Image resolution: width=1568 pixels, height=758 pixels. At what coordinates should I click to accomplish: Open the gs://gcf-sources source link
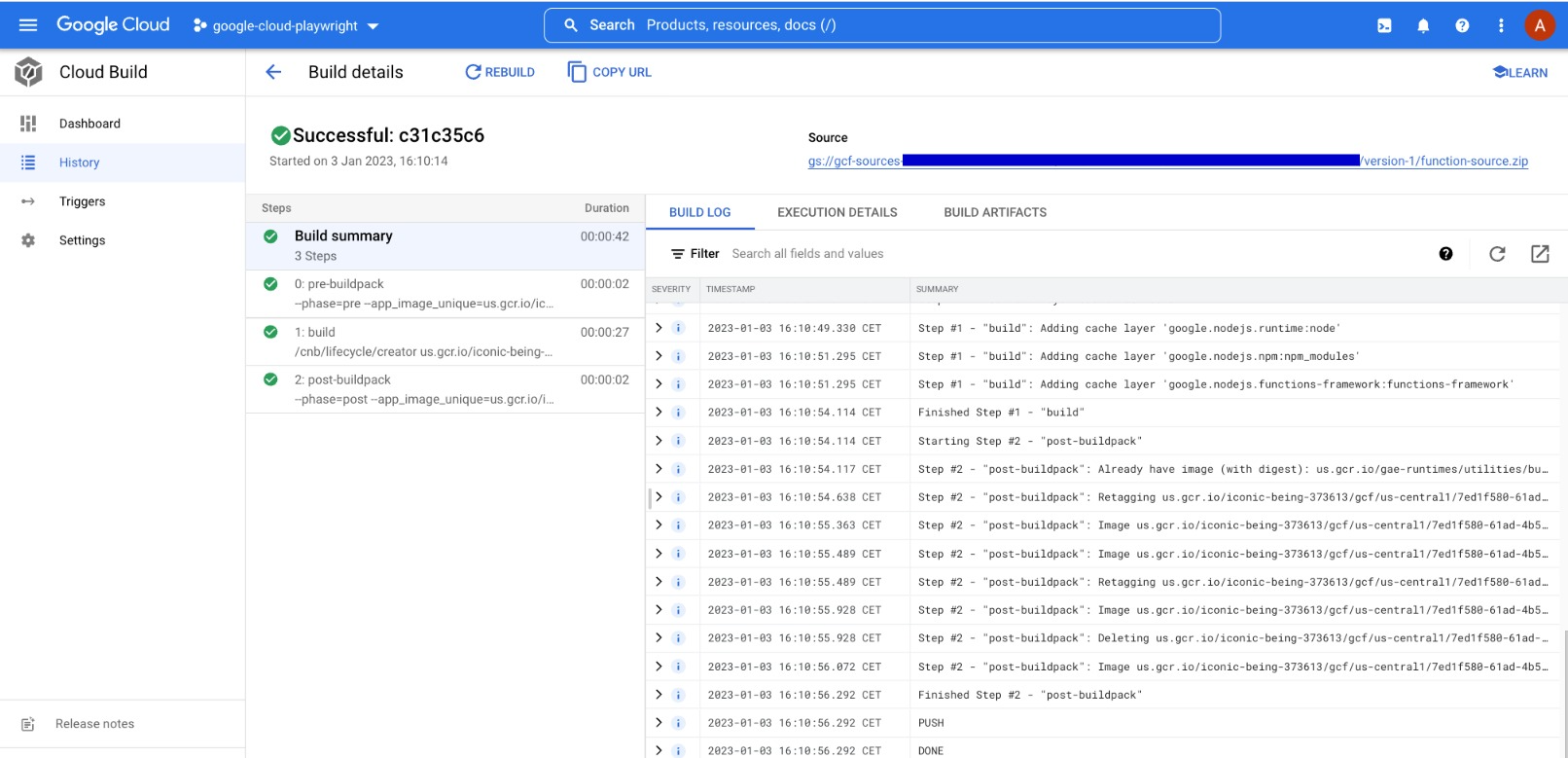[x=1168, y=162]
